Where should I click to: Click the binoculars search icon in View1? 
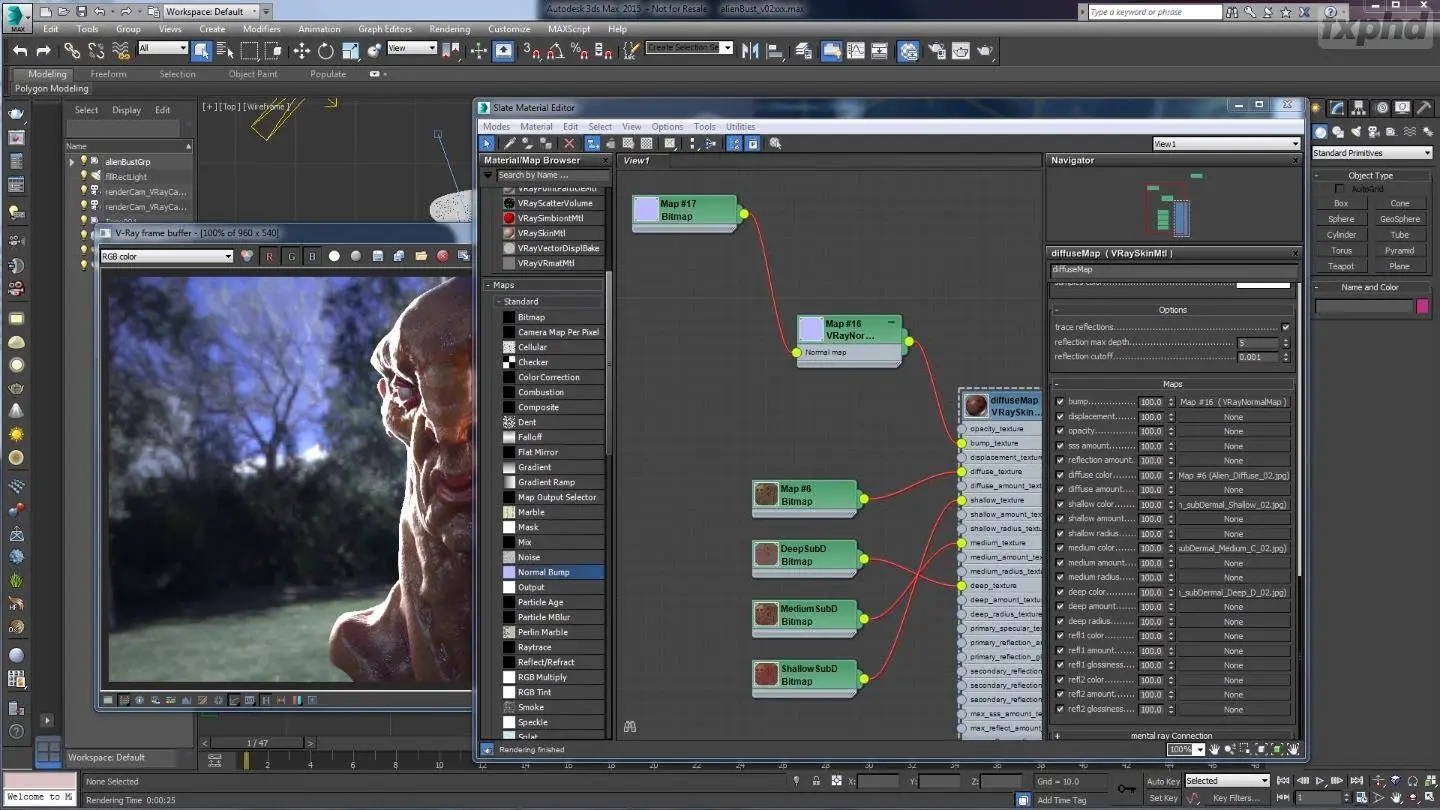[x=630, y=727]
